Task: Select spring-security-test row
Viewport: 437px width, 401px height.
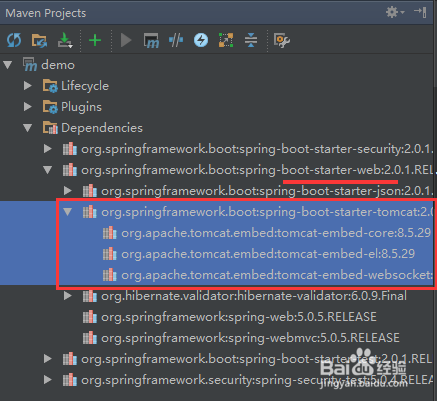Action: tap(218, 380)
